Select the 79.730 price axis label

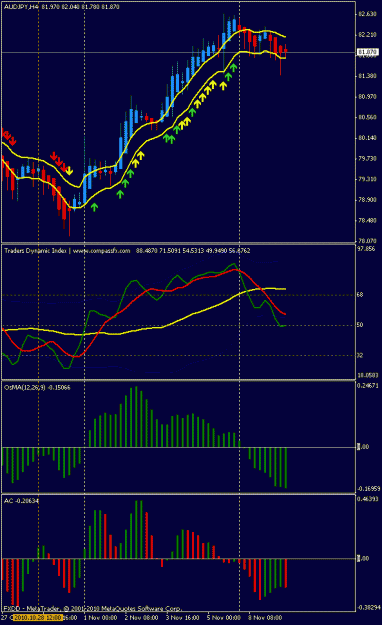coord(367,159)
